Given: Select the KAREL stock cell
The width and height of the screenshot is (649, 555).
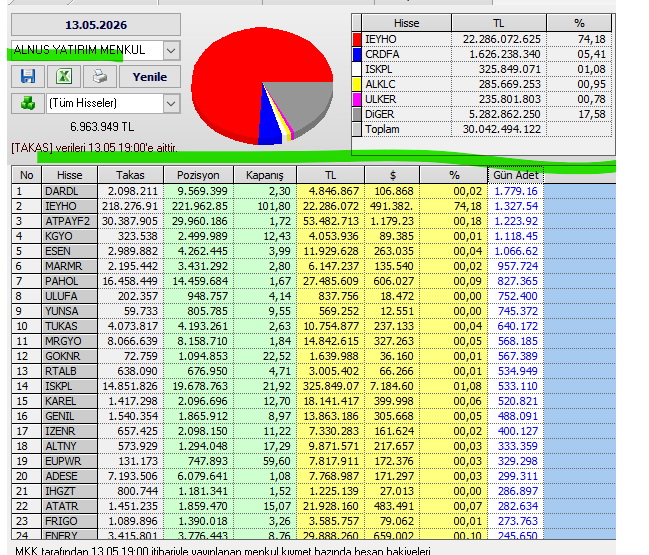Looking at the screenshot, I should (x=70, y=401).
